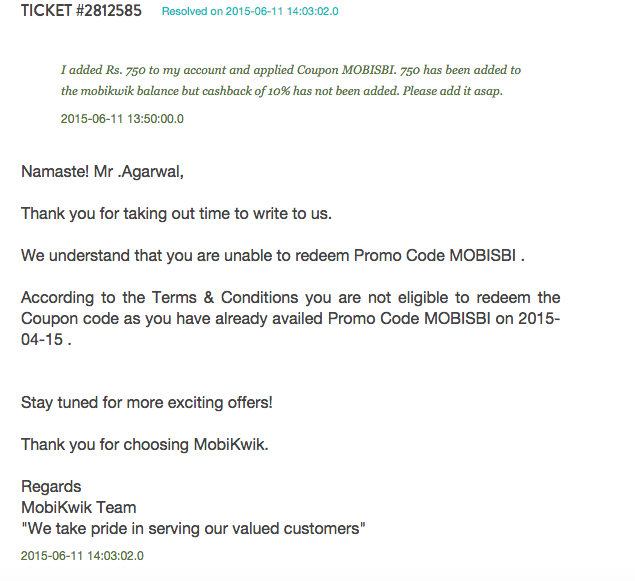Click the 13:50:00.0 message timestamp
Screen dimensions: 635x581
(122, 119)
